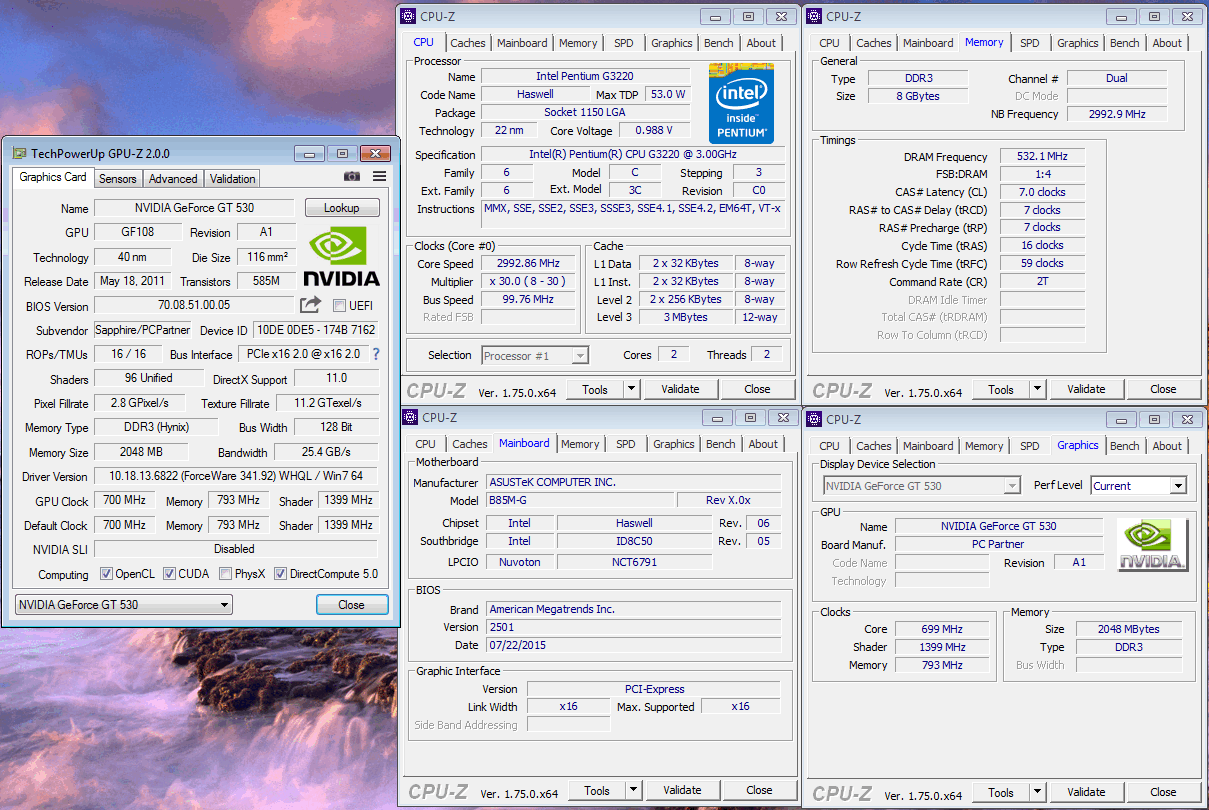This screenshot has height=810, width=1209.
Task: Open the Perf Level Current dropdown
Action: [x=1138, y=486]
